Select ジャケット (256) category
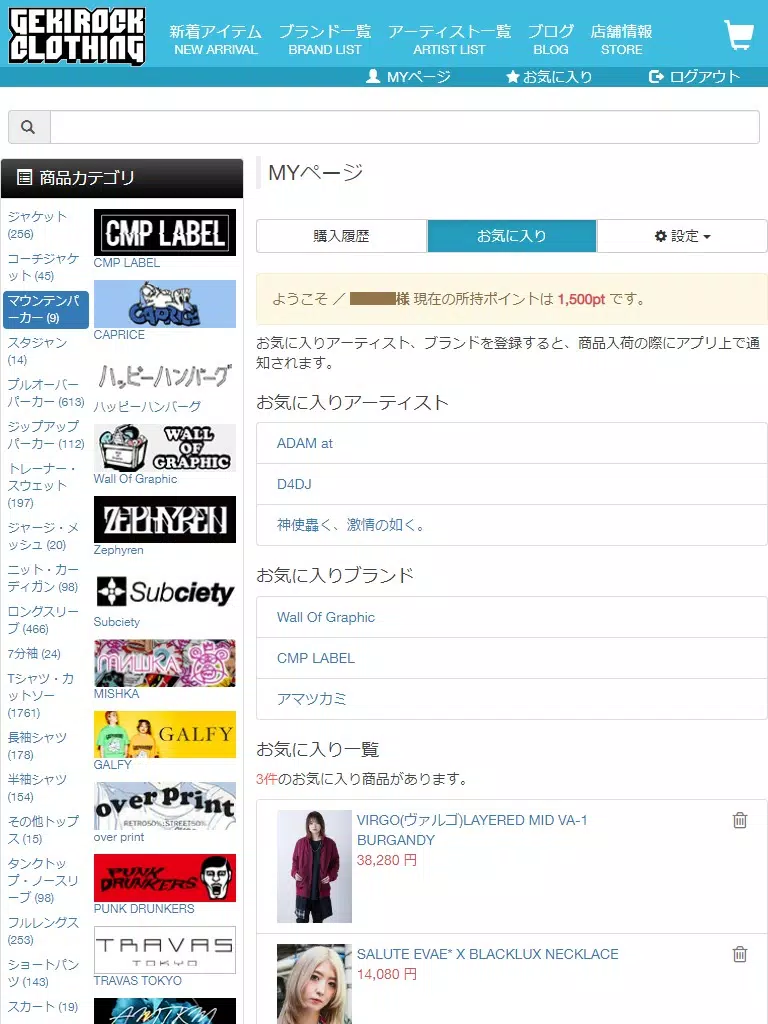Screen dimensions: 768x1024 point(37,225)
